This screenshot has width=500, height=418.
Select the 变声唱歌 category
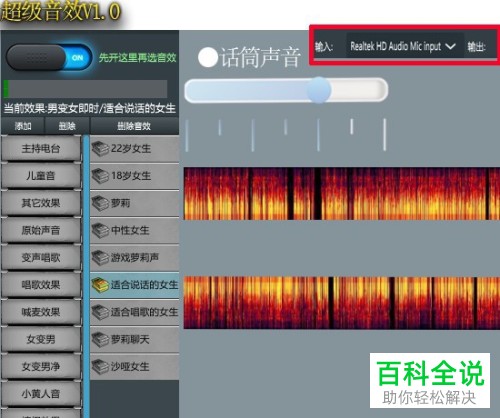click(41, 258)
